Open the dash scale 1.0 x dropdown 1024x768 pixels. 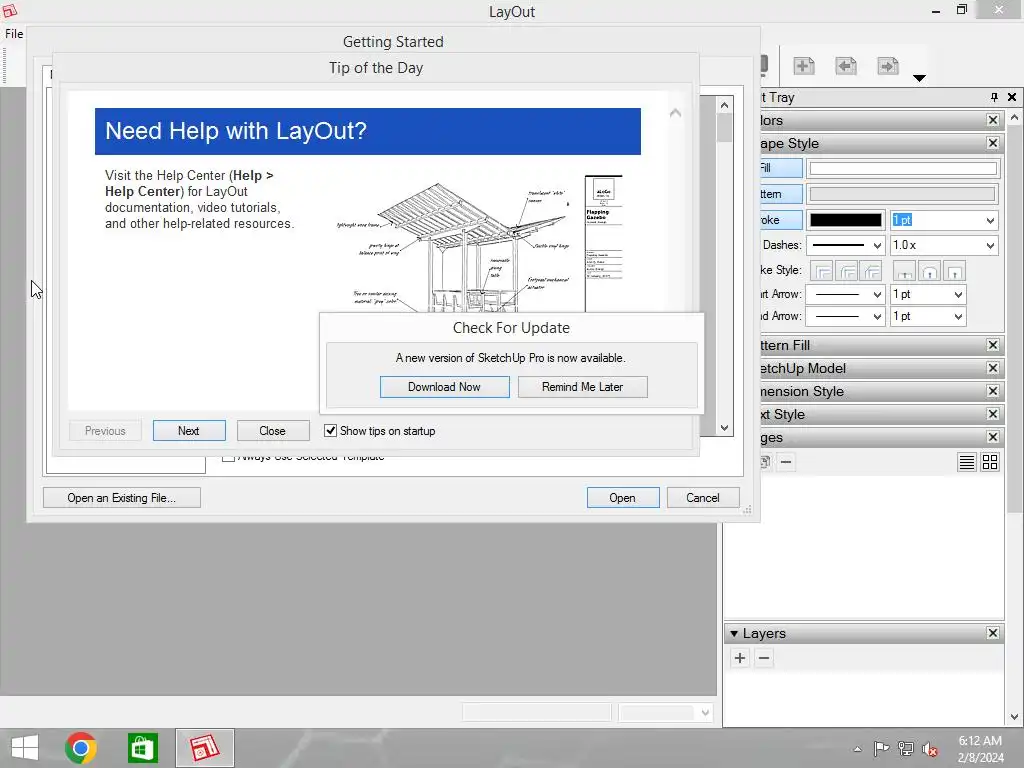[990, 246]
